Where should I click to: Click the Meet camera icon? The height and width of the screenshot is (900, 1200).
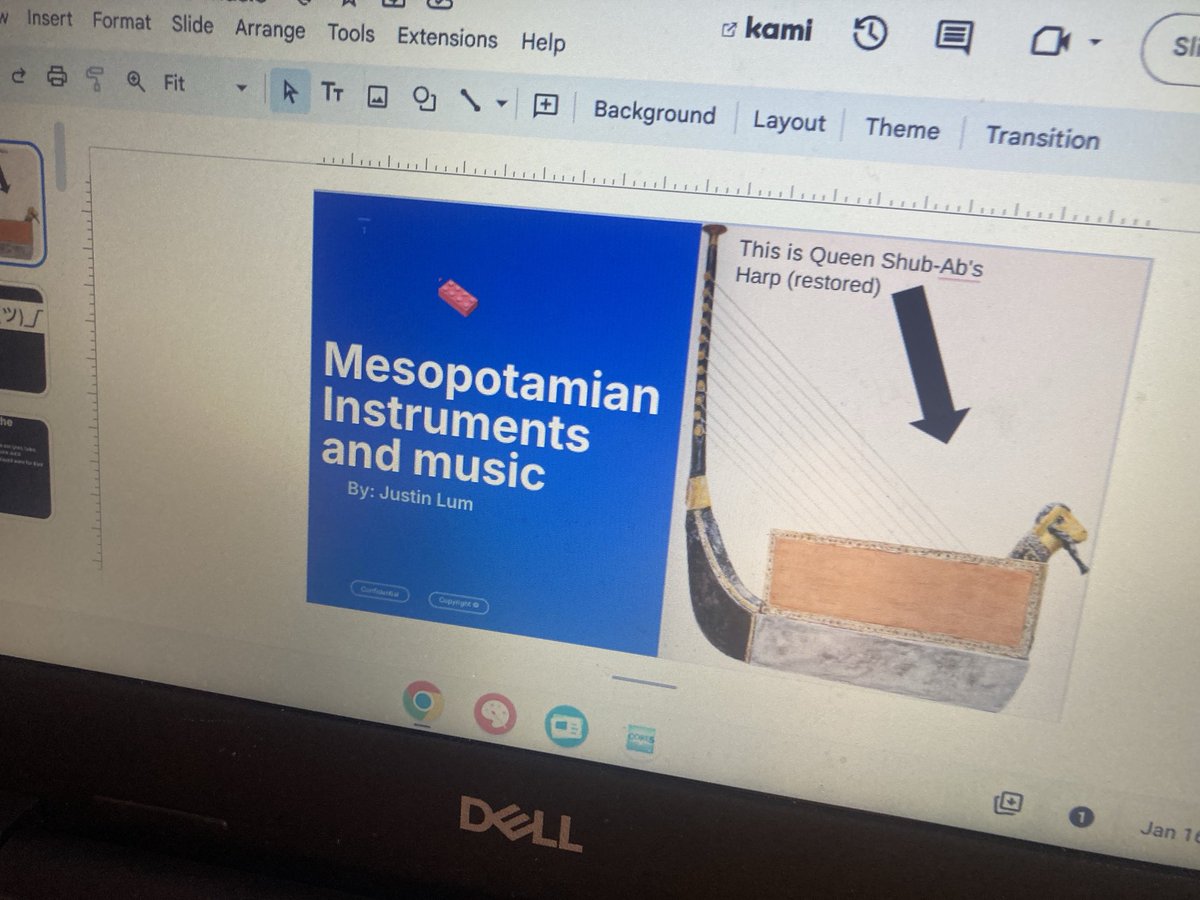point(1049,41)
